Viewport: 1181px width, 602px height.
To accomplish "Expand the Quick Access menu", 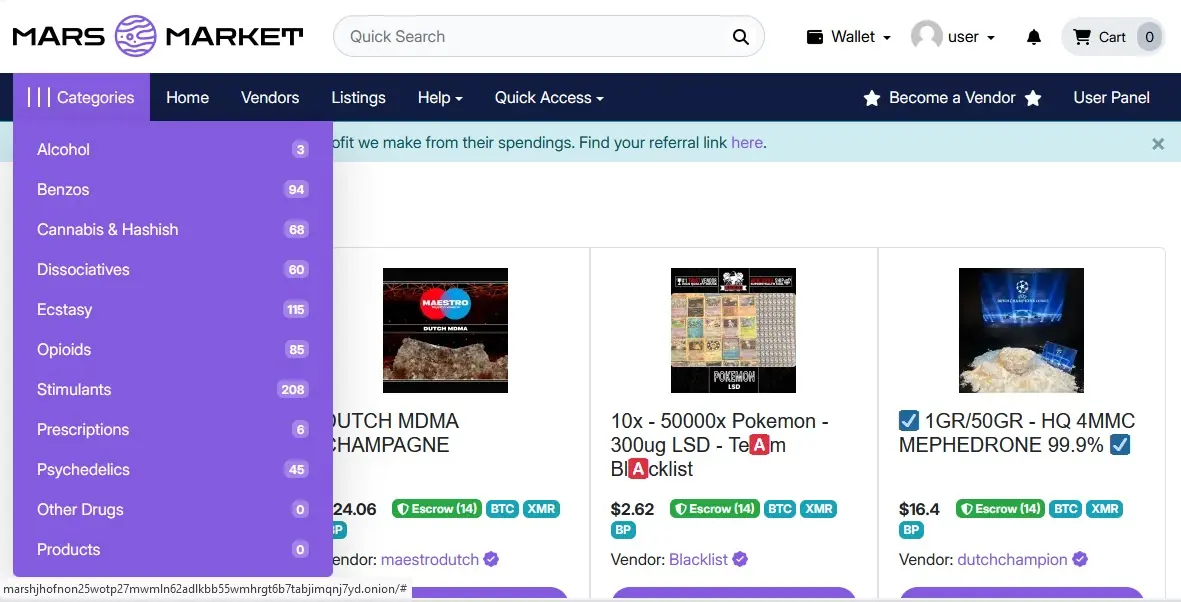I will pos(549,97).
